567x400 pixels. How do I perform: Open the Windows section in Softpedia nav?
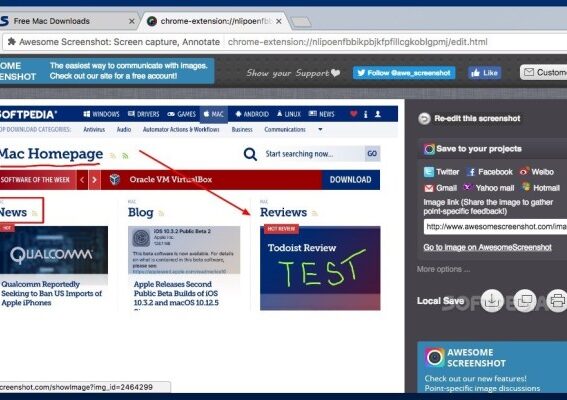tap(101, 114)
